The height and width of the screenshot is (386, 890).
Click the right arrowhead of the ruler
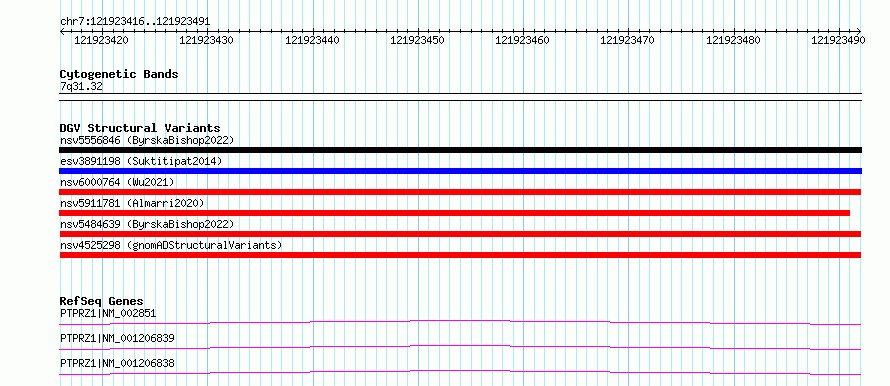click(x=859, y=31)
